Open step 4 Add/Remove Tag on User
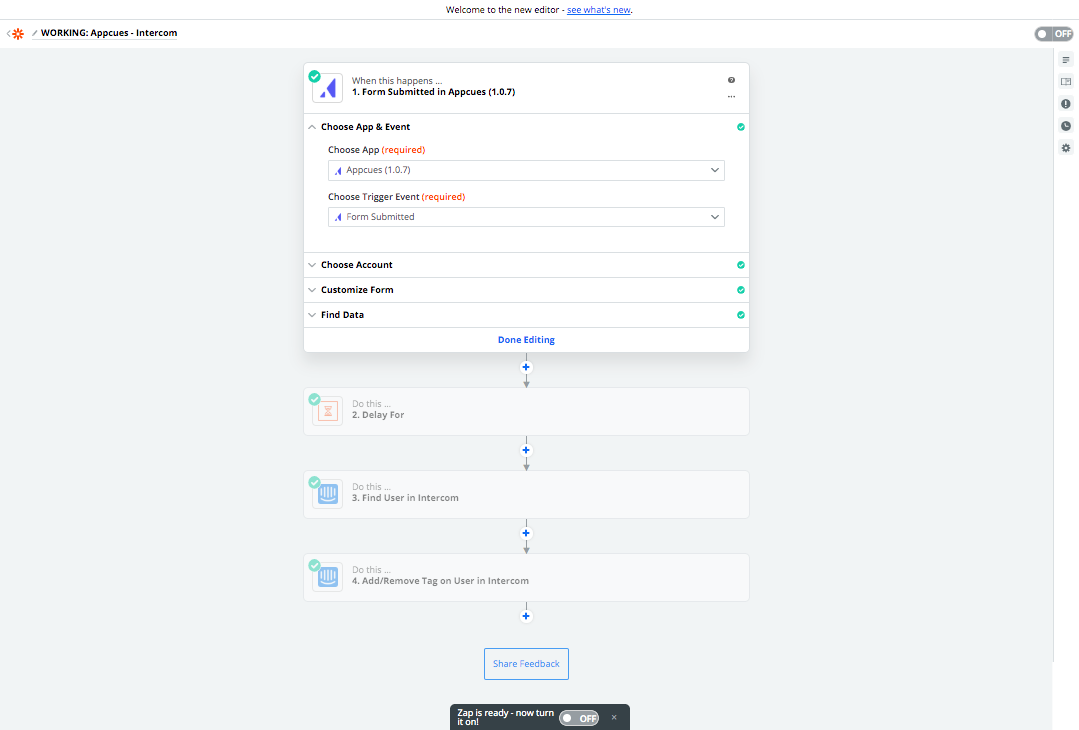Screen dimensions: 1079x730 point(526,577)
